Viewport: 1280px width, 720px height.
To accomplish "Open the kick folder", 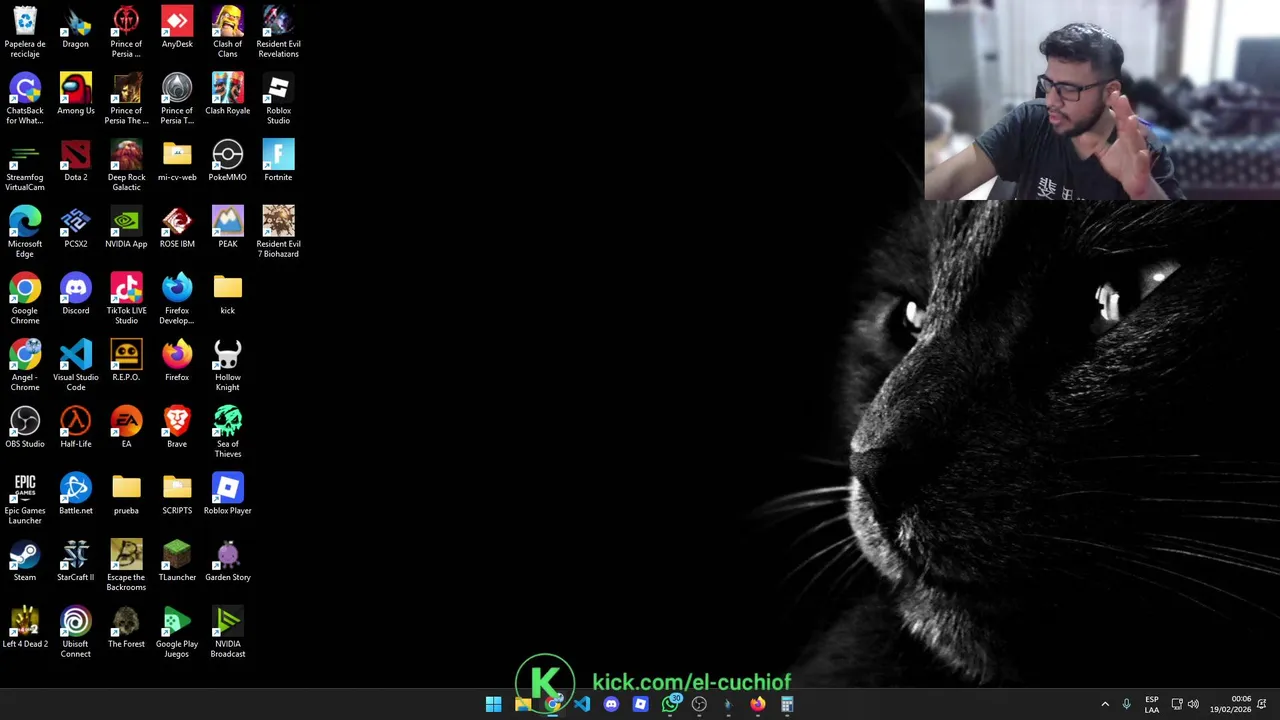I will pyautogui.click(x=227, y=294).
